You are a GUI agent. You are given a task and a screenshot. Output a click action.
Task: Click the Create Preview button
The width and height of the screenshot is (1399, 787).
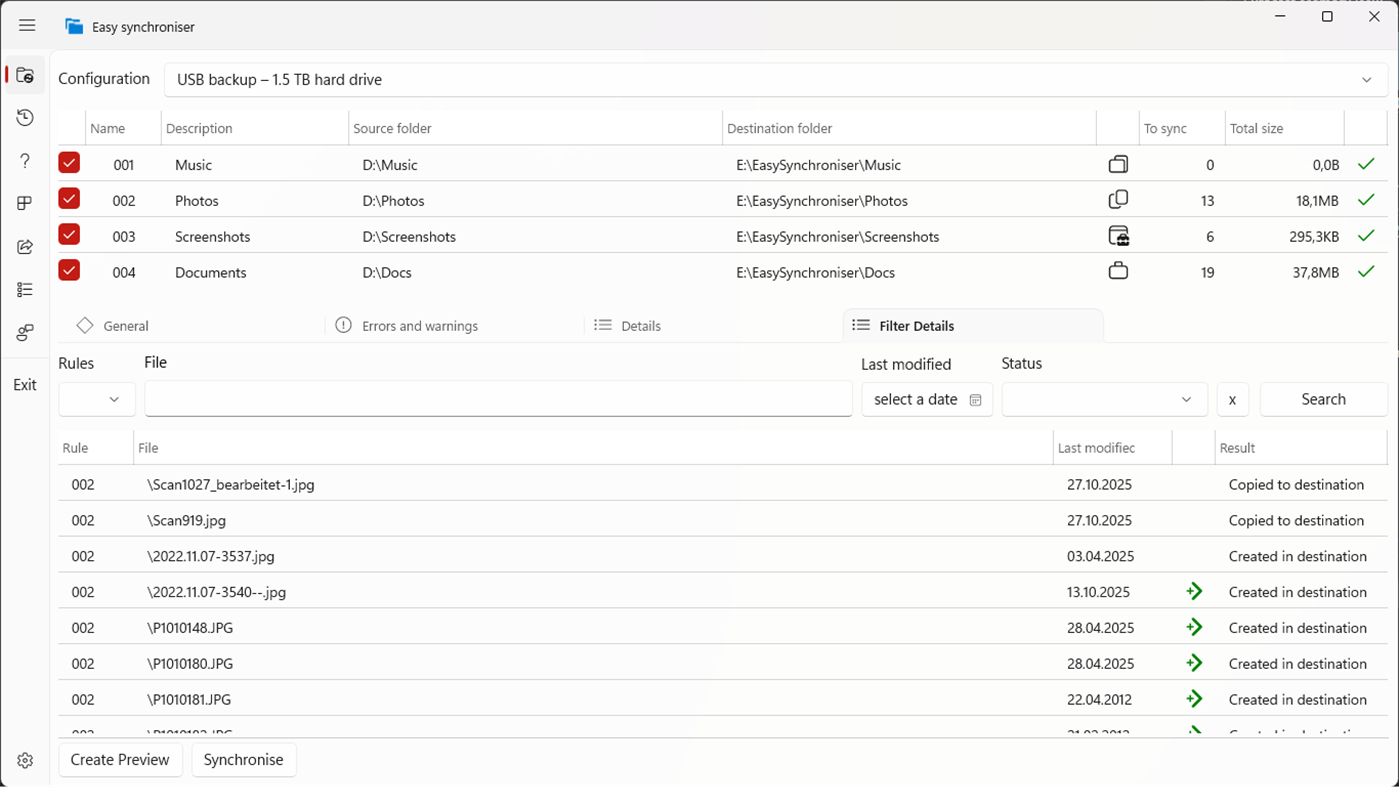coord(120,760)
